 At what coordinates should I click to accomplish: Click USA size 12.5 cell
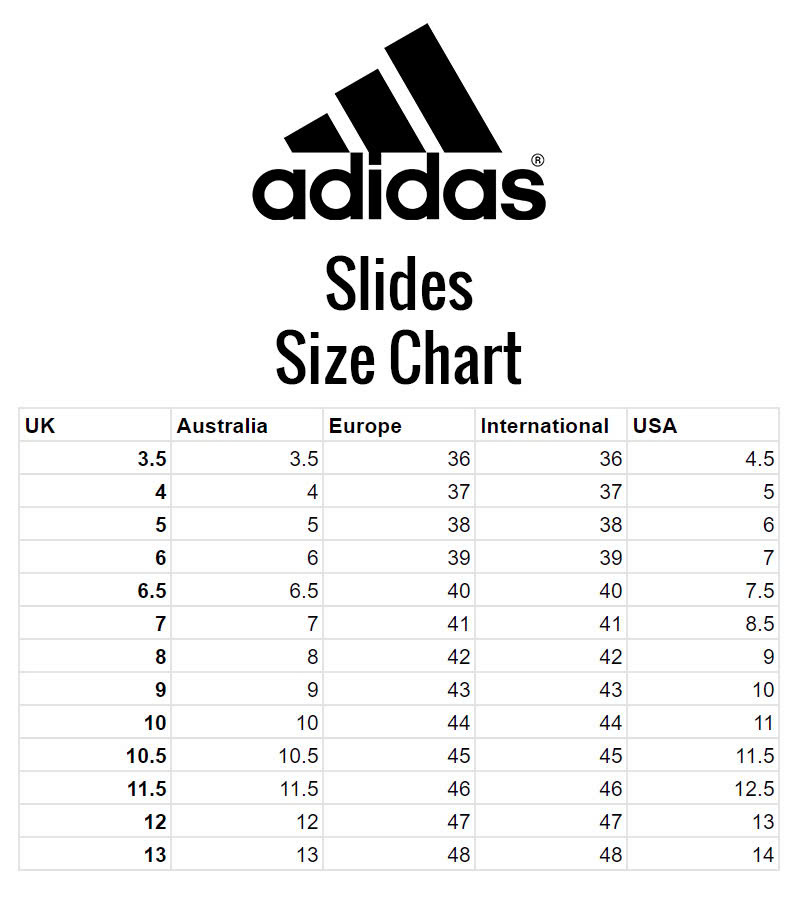coord(703,789)
